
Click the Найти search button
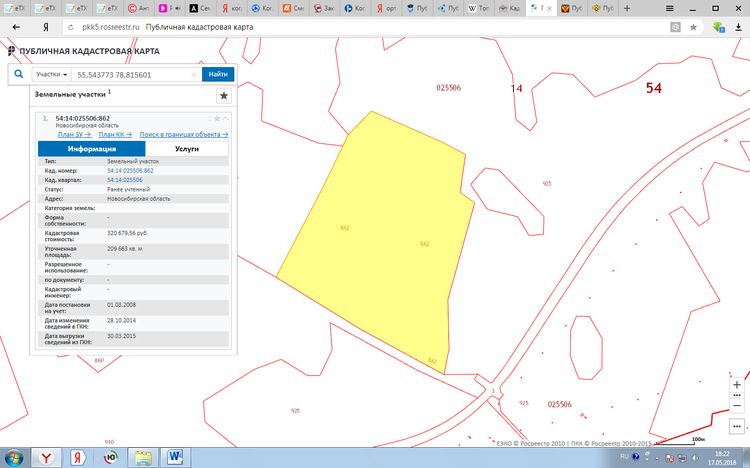tap(218, 74)
